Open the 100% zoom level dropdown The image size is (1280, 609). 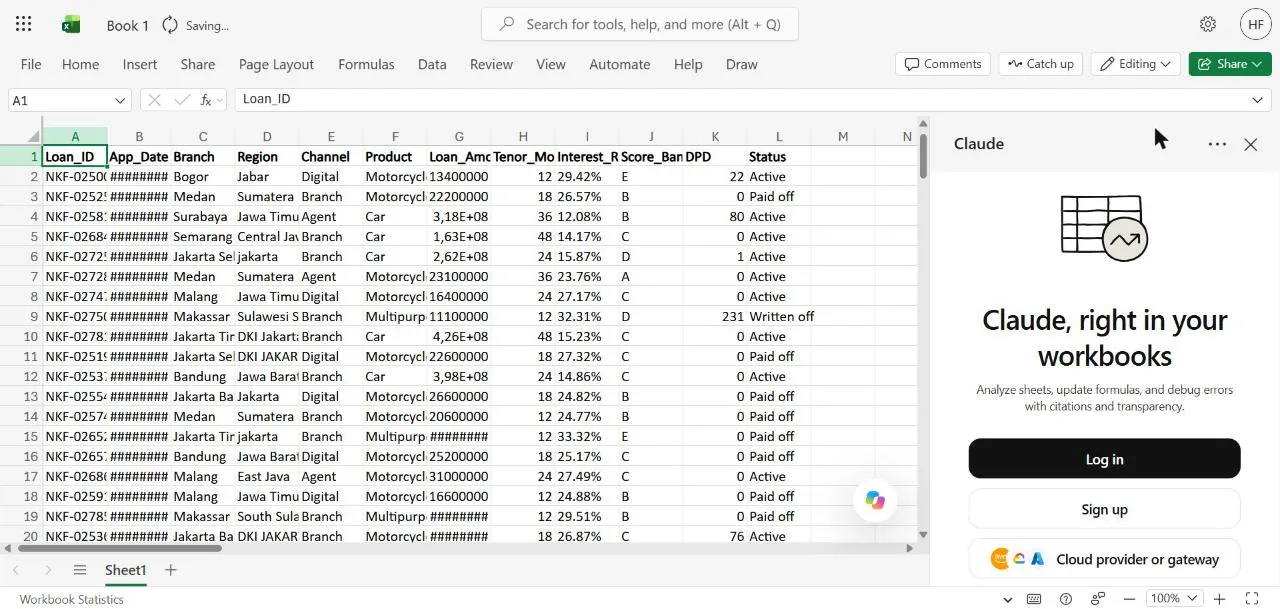tap(1174, 599)
